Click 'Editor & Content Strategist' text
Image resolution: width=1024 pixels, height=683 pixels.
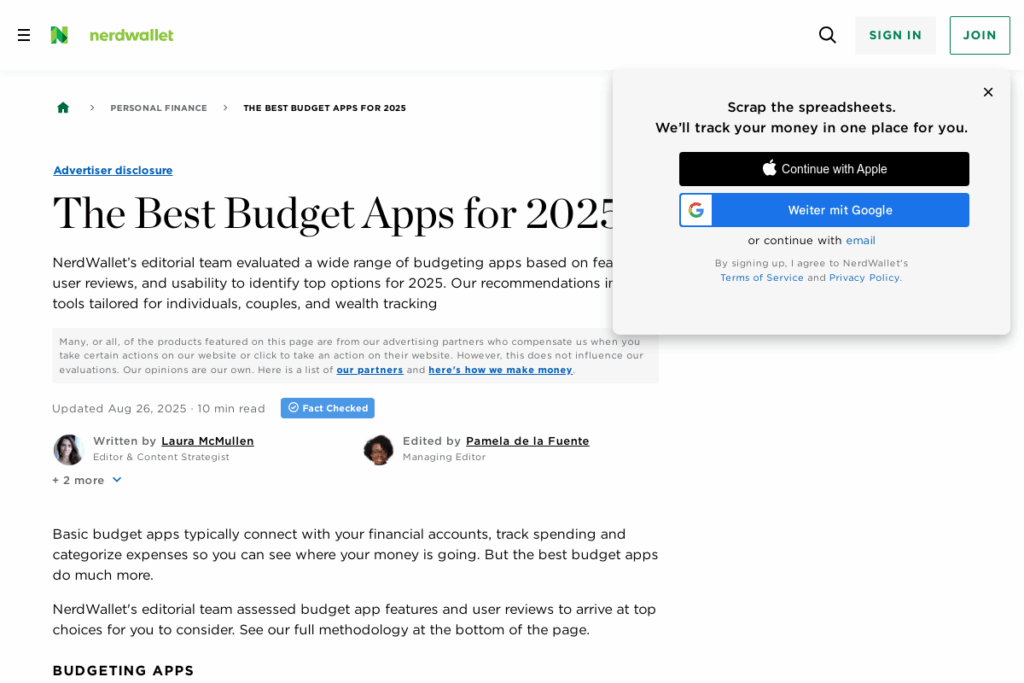(x=161, y=457)
